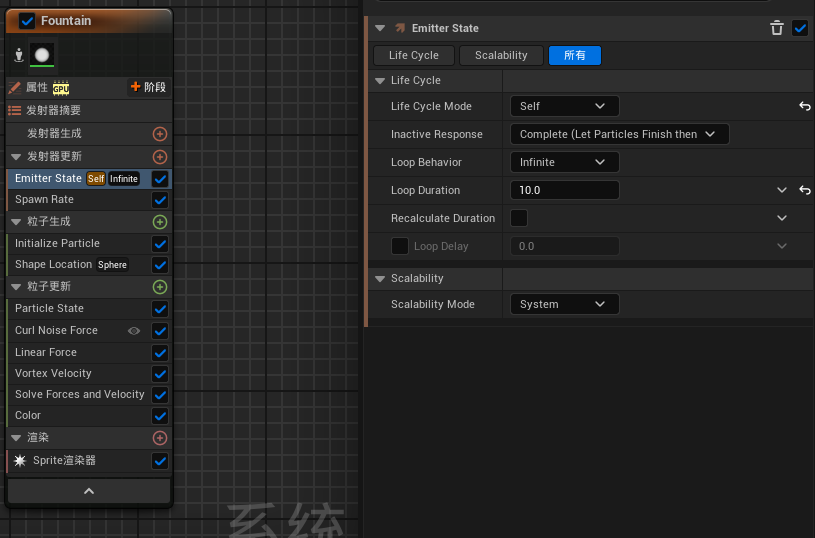The width and height of the screenshot is (815, 538).
Task: Toggle the Vortex Velocity module checkbox
Action: (x=160, y=374)
